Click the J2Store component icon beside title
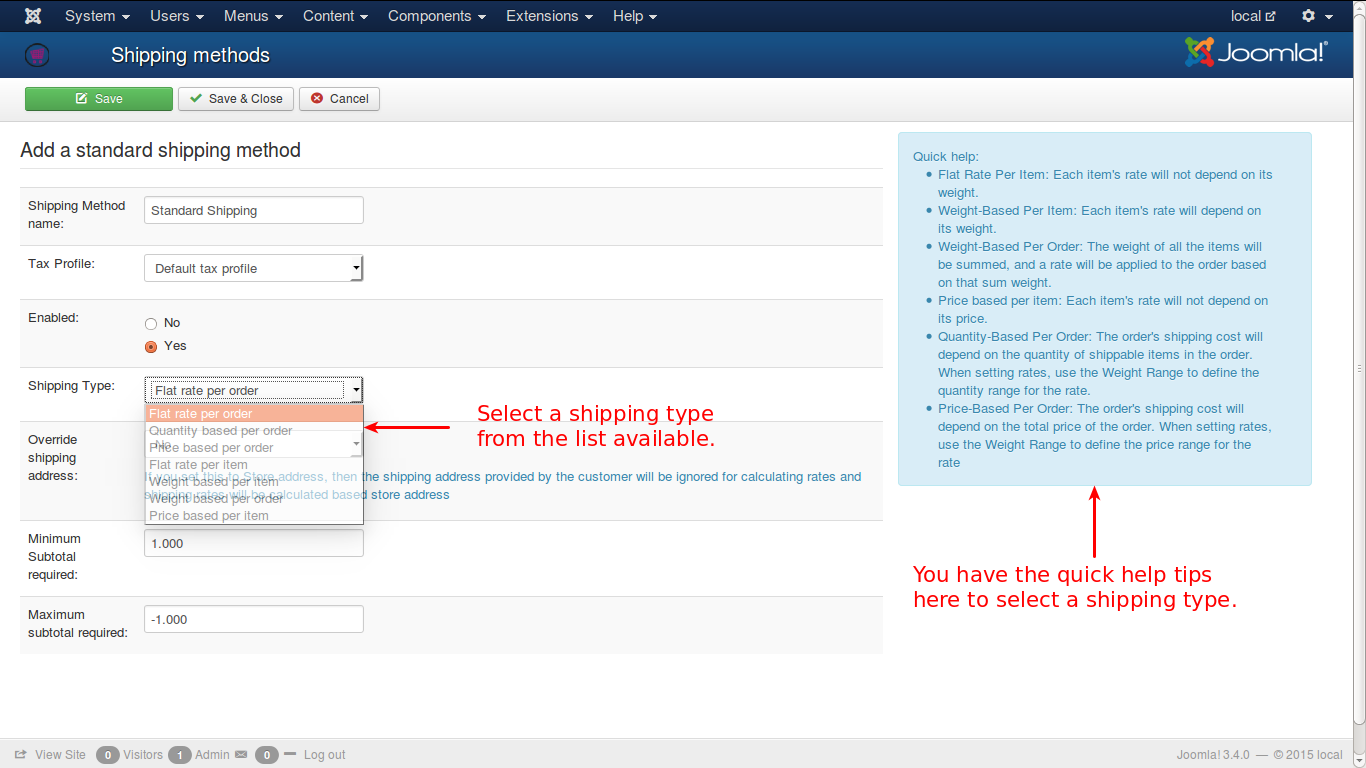The image size is (1366, 768). [37, 55]
